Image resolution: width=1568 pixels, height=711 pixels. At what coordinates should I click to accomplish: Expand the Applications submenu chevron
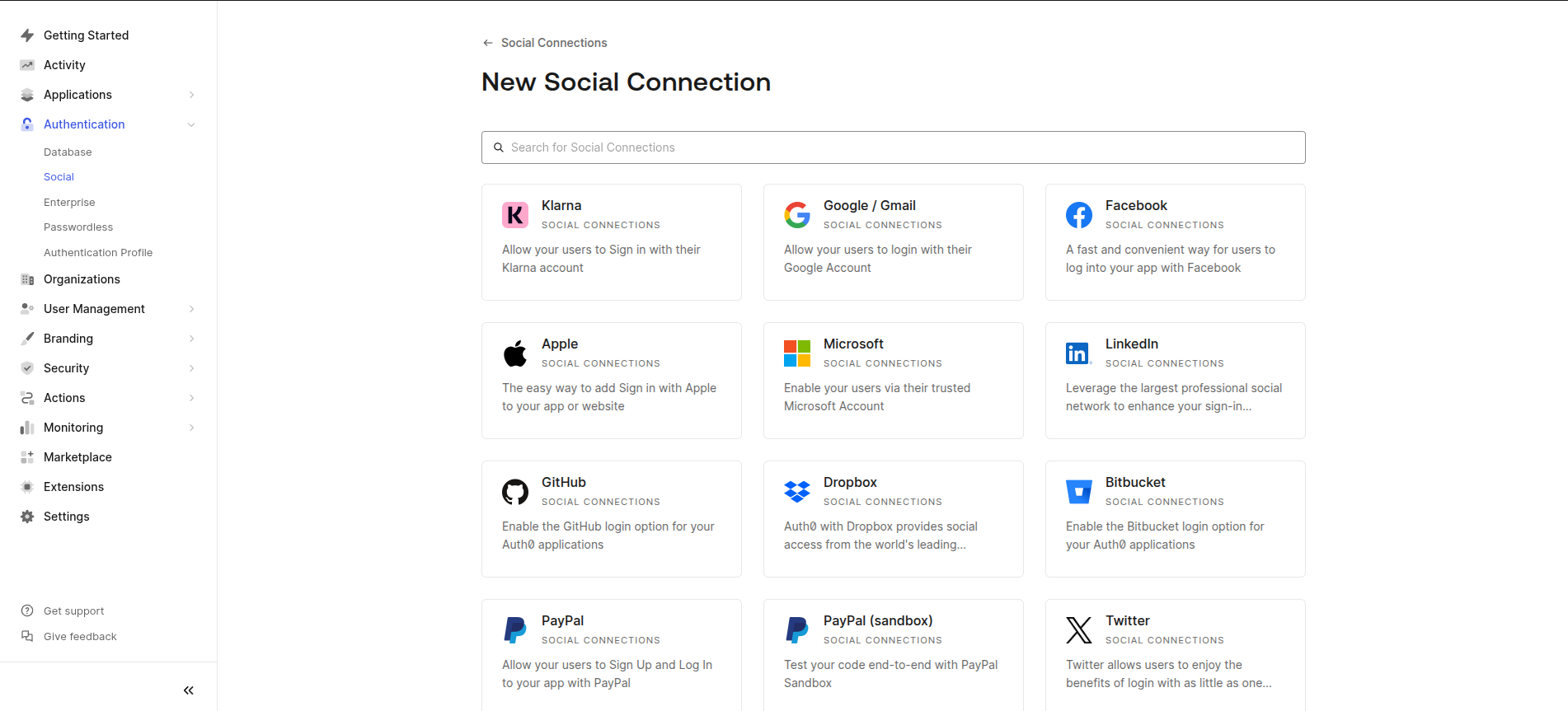[x=191, y=95]
